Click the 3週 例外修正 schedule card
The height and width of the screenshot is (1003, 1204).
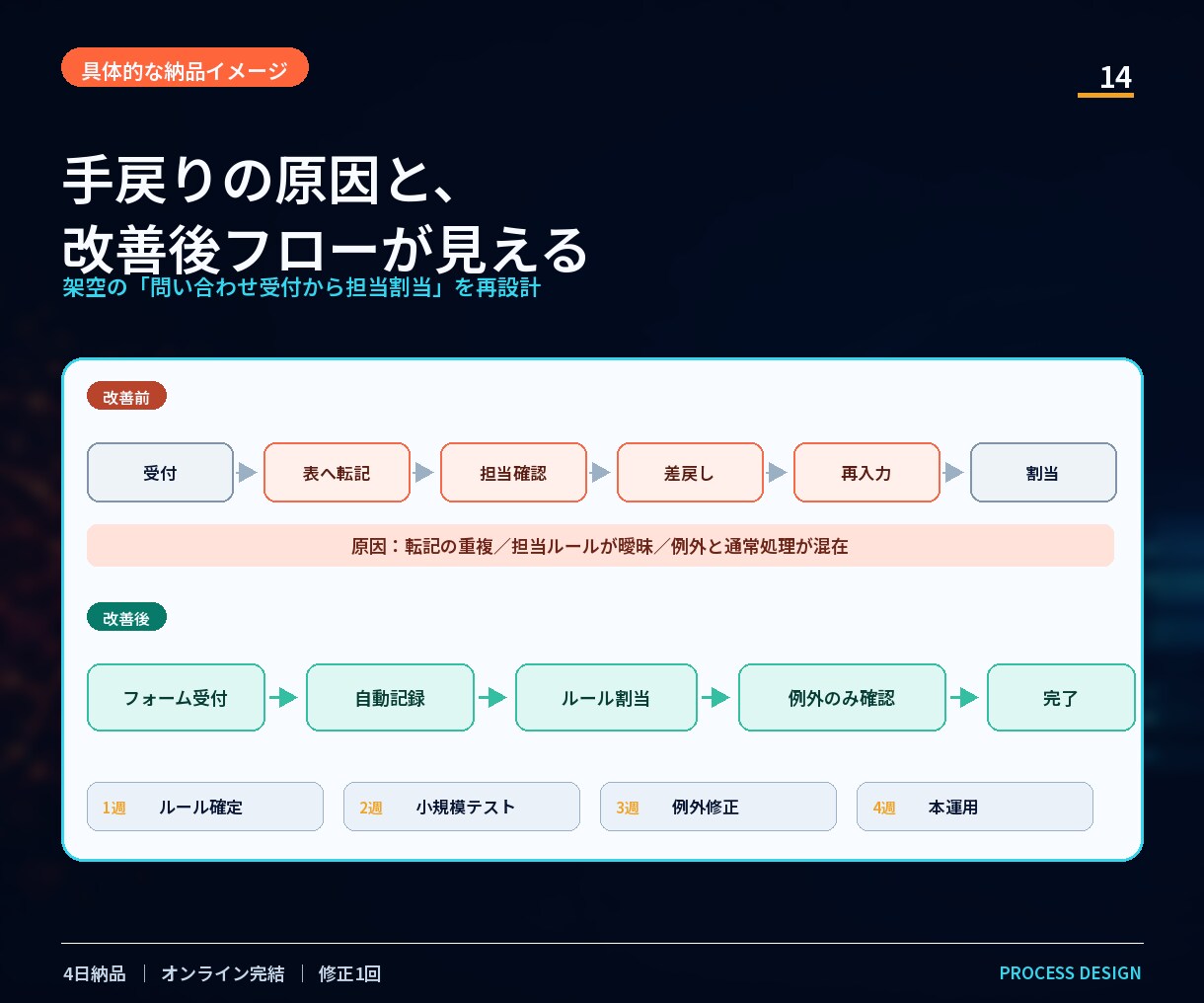tap(718, 807)
